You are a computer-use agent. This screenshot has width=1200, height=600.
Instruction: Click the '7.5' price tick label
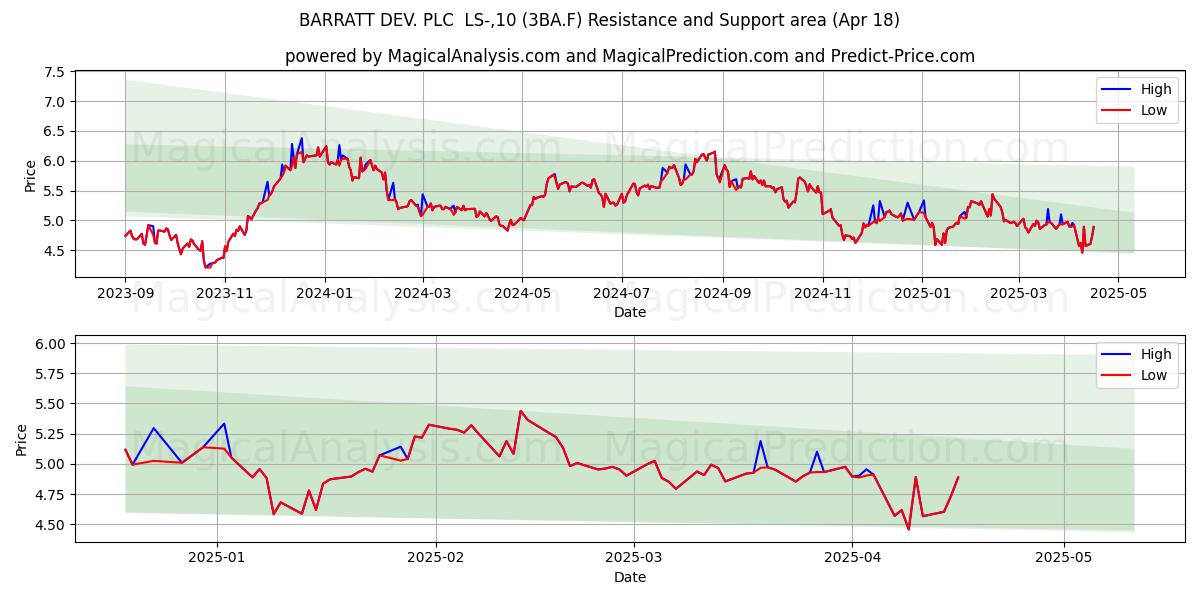[54, 72]
